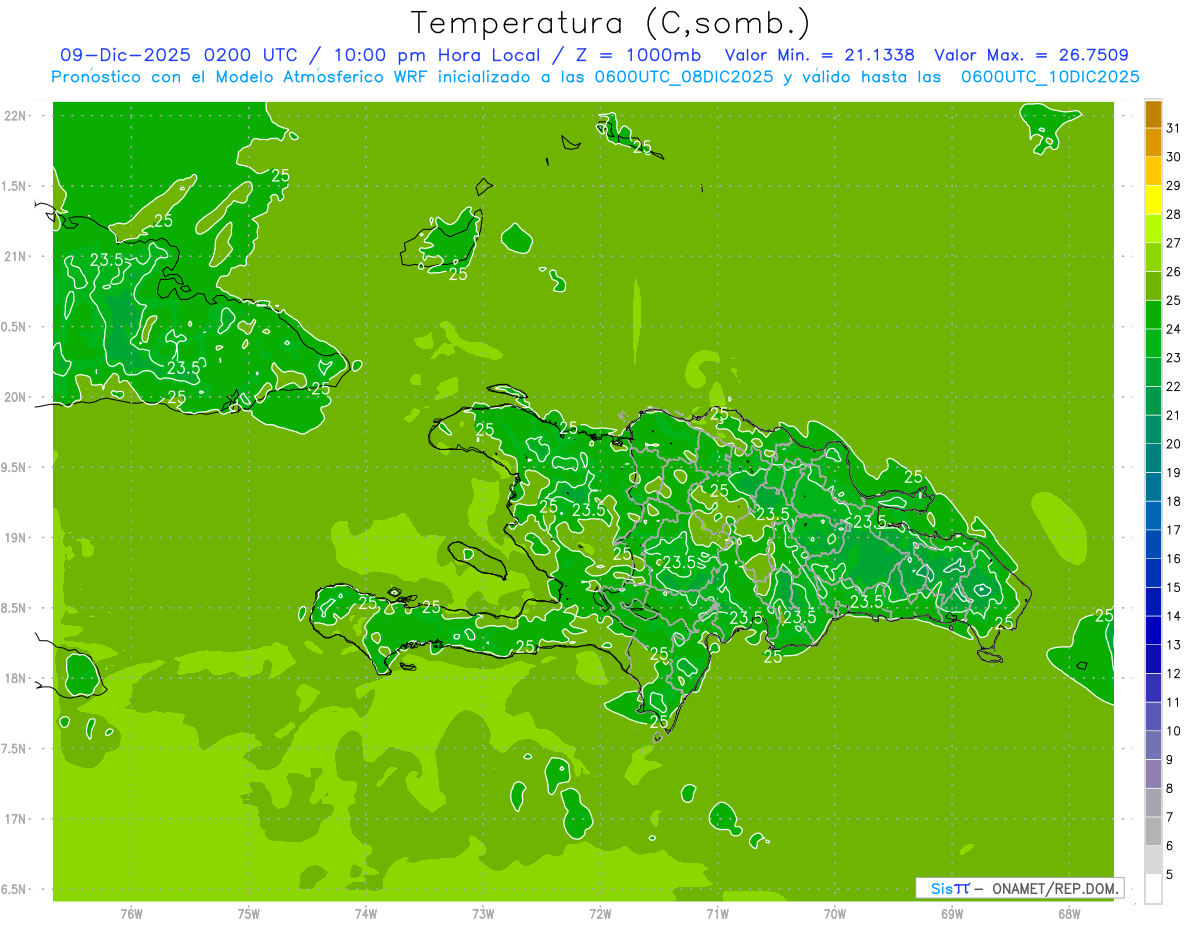Screen dimensions: 1200x927
Task: Pick the white color scale segment below label 5
Action: pyautogui.click(x=1153, y=889)
